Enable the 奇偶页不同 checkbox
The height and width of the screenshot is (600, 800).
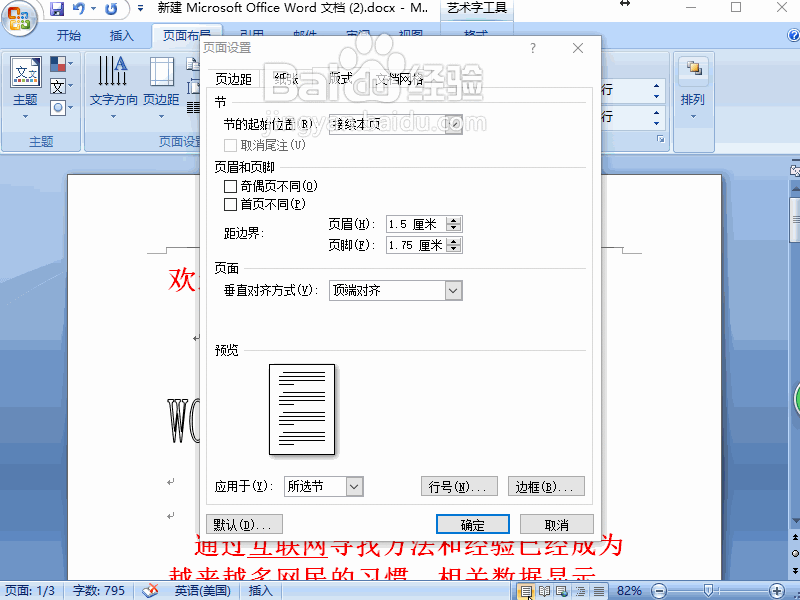tap(230, 186)
